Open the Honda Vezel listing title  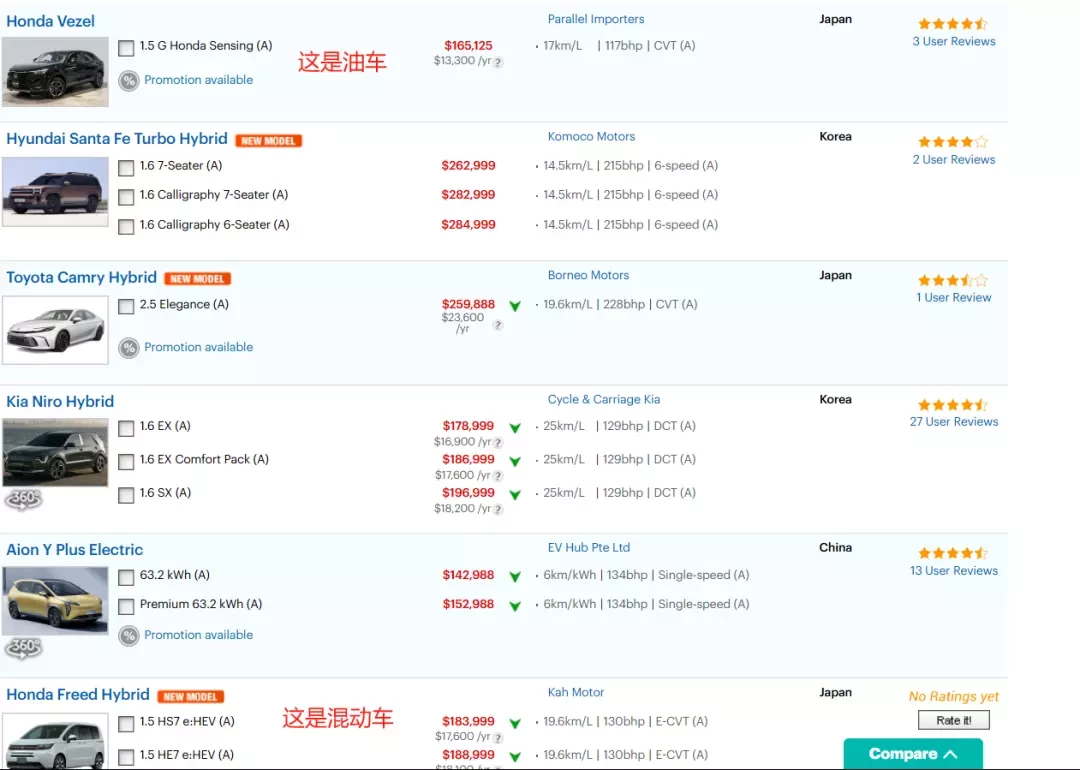[x=50, y=21]
